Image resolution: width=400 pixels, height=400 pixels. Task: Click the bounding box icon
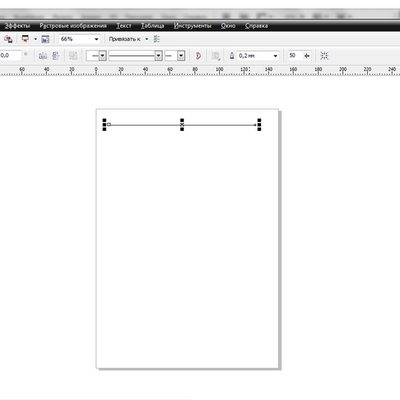324,56
